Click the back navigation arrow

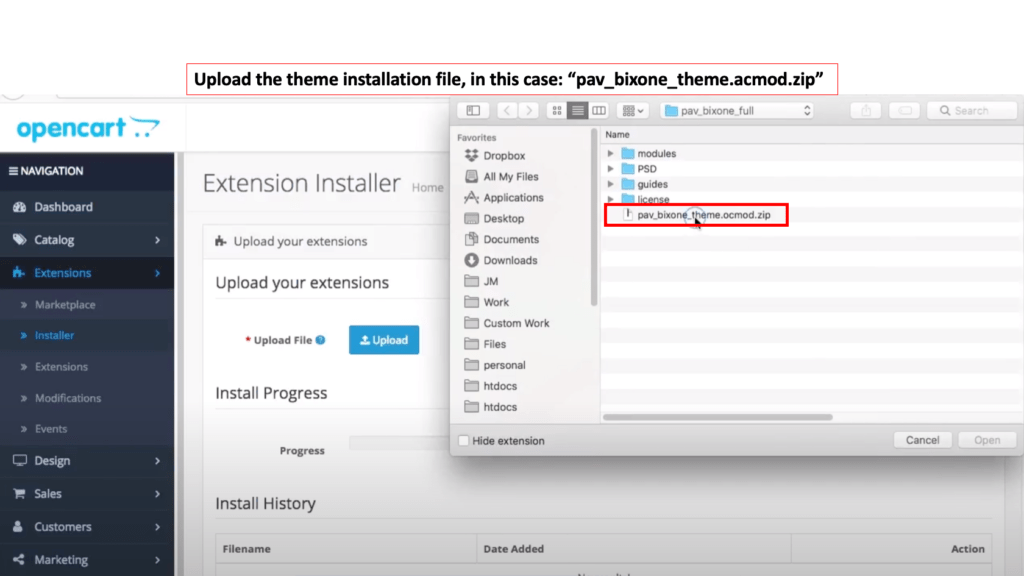click(x=507, y=111)
